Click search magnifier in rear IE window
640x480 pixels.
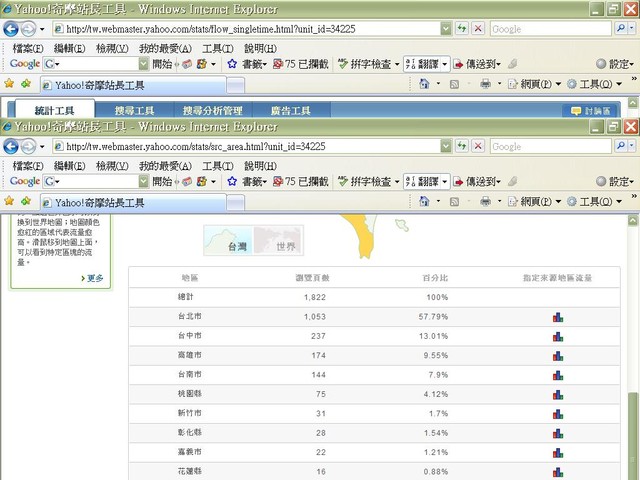[621, 29]
